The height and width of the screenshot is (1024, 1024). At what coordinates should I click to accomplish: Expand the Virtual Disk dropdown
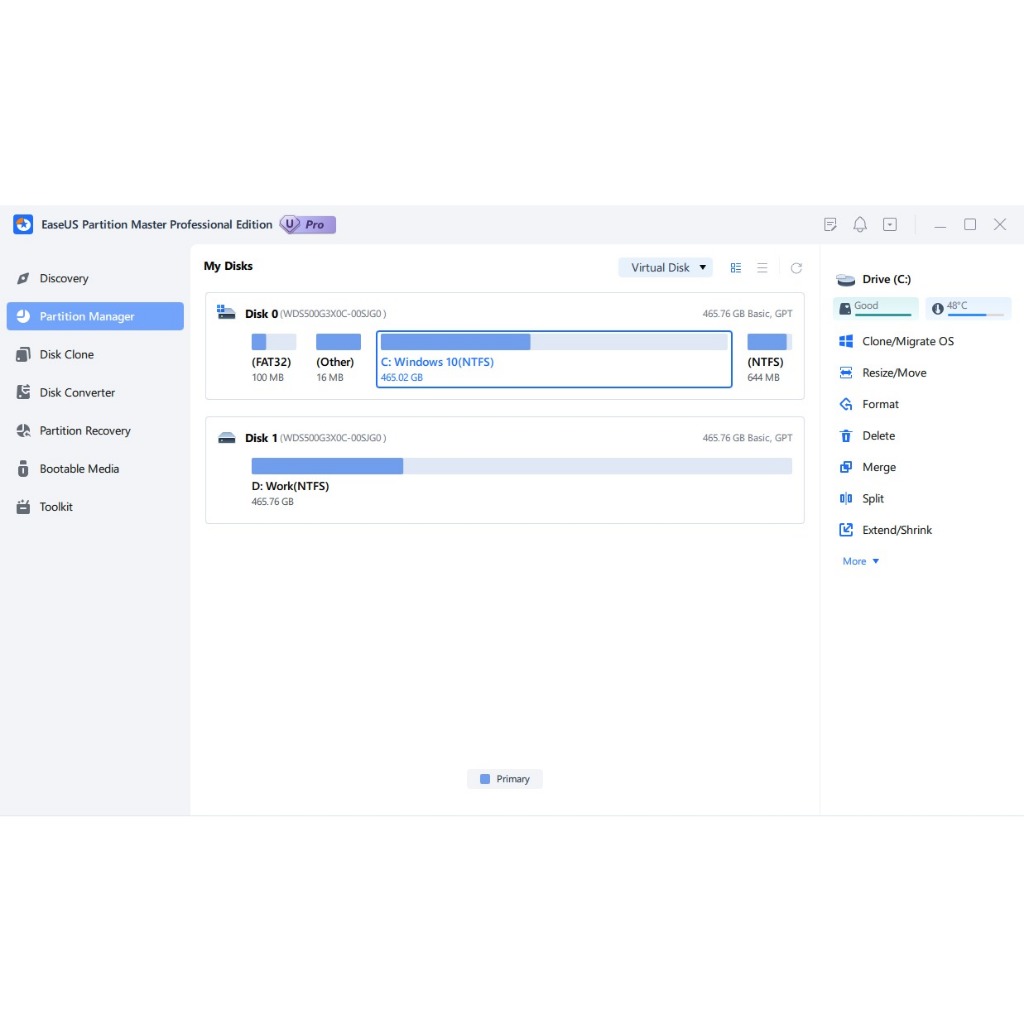pyautogui.click(x=665, y=268)
